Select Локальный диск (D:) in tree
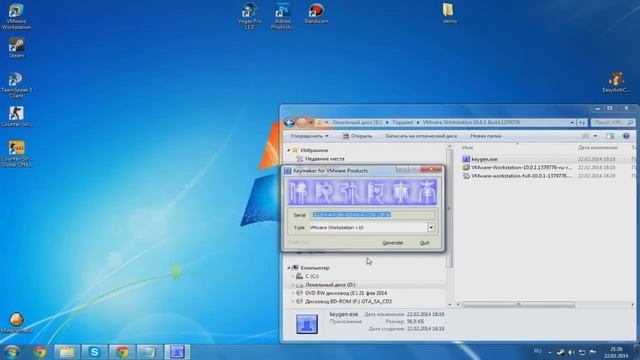 [326, 285]
